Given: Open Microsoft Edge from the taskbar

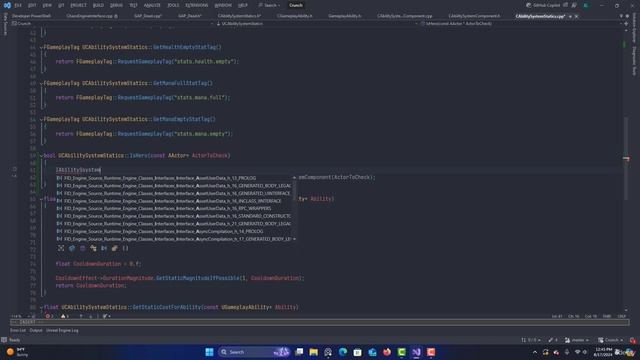Looking at the screenshot, I should [343, 352].
